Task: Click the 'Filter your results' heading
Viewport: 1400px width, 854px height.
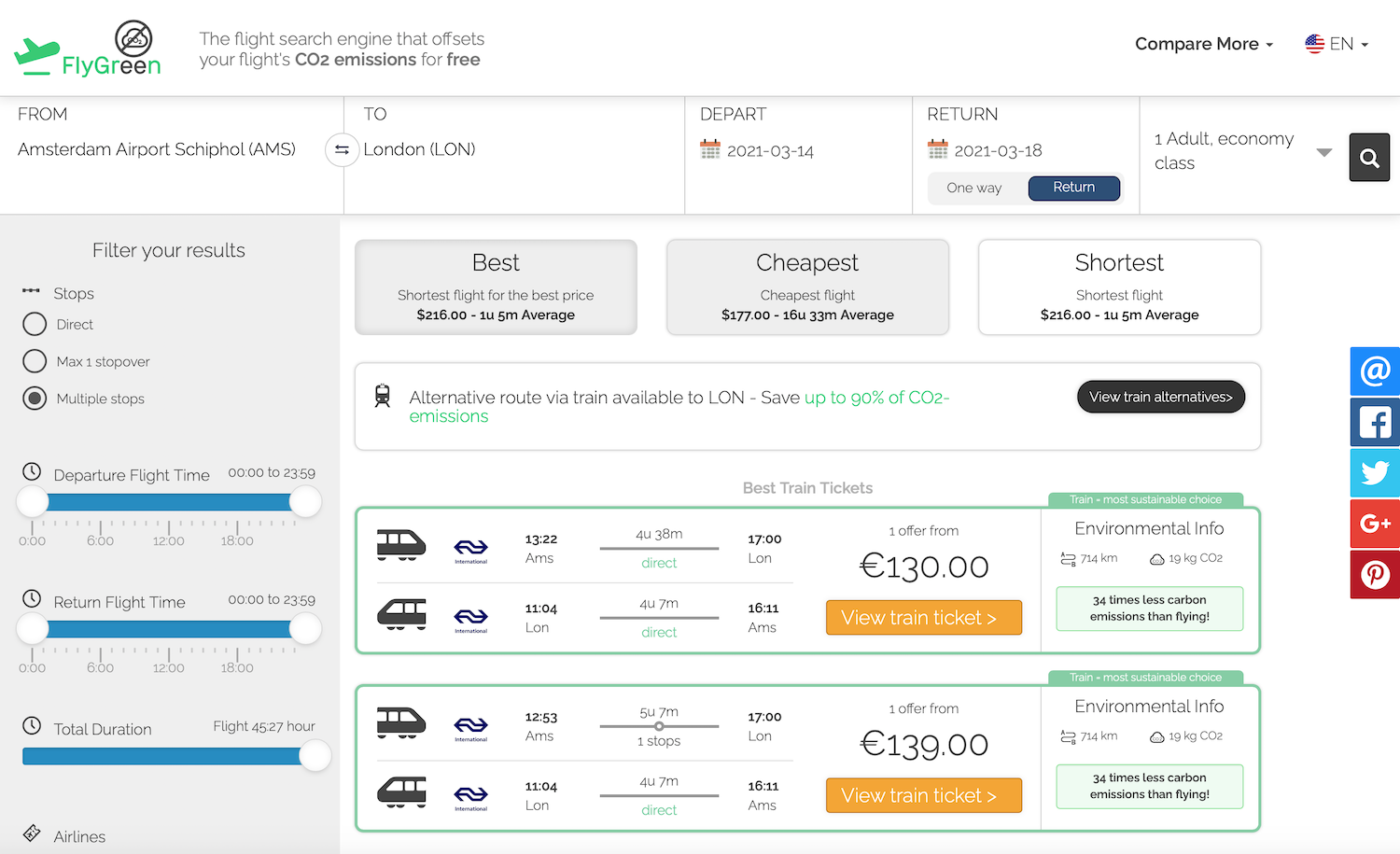Action: coord(169,250)
